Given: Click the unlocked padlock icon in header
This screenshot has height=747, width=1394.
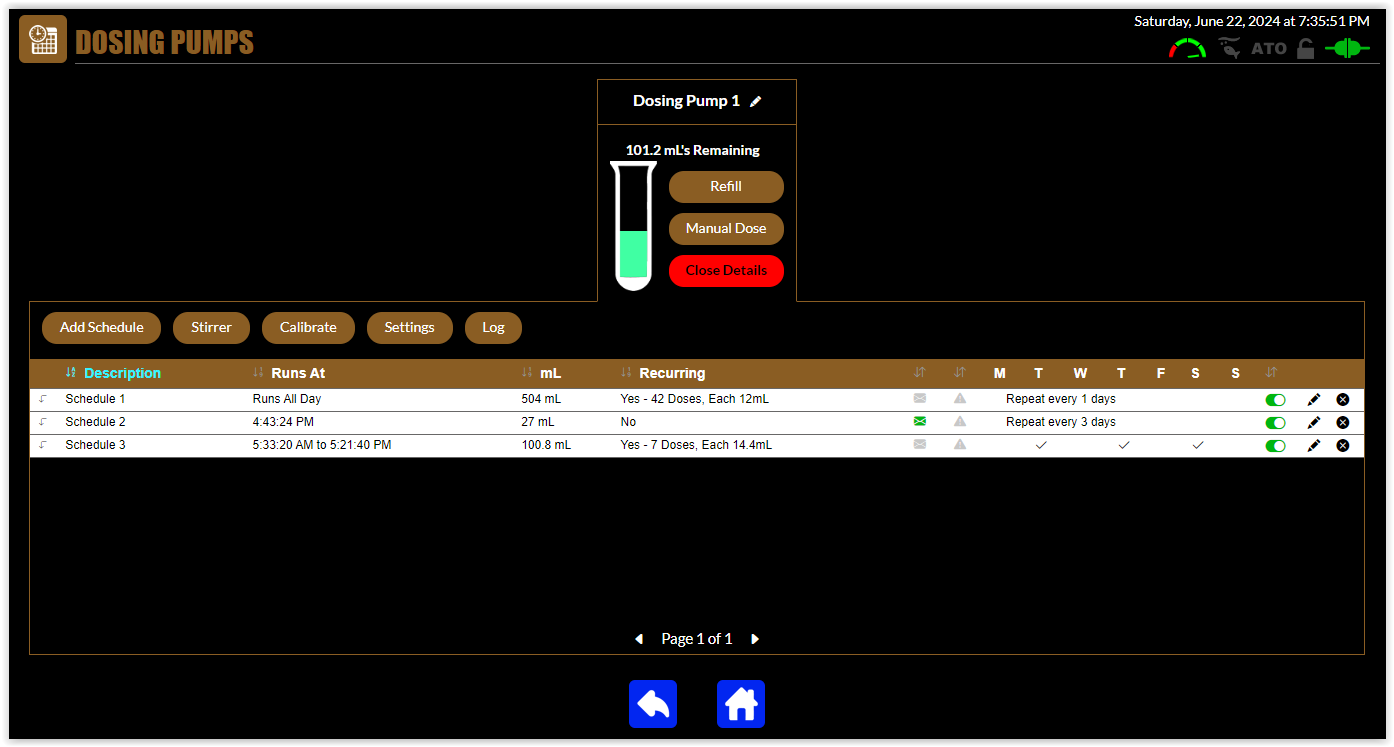Looking at the screenshot, I should tap(1305, 48).
